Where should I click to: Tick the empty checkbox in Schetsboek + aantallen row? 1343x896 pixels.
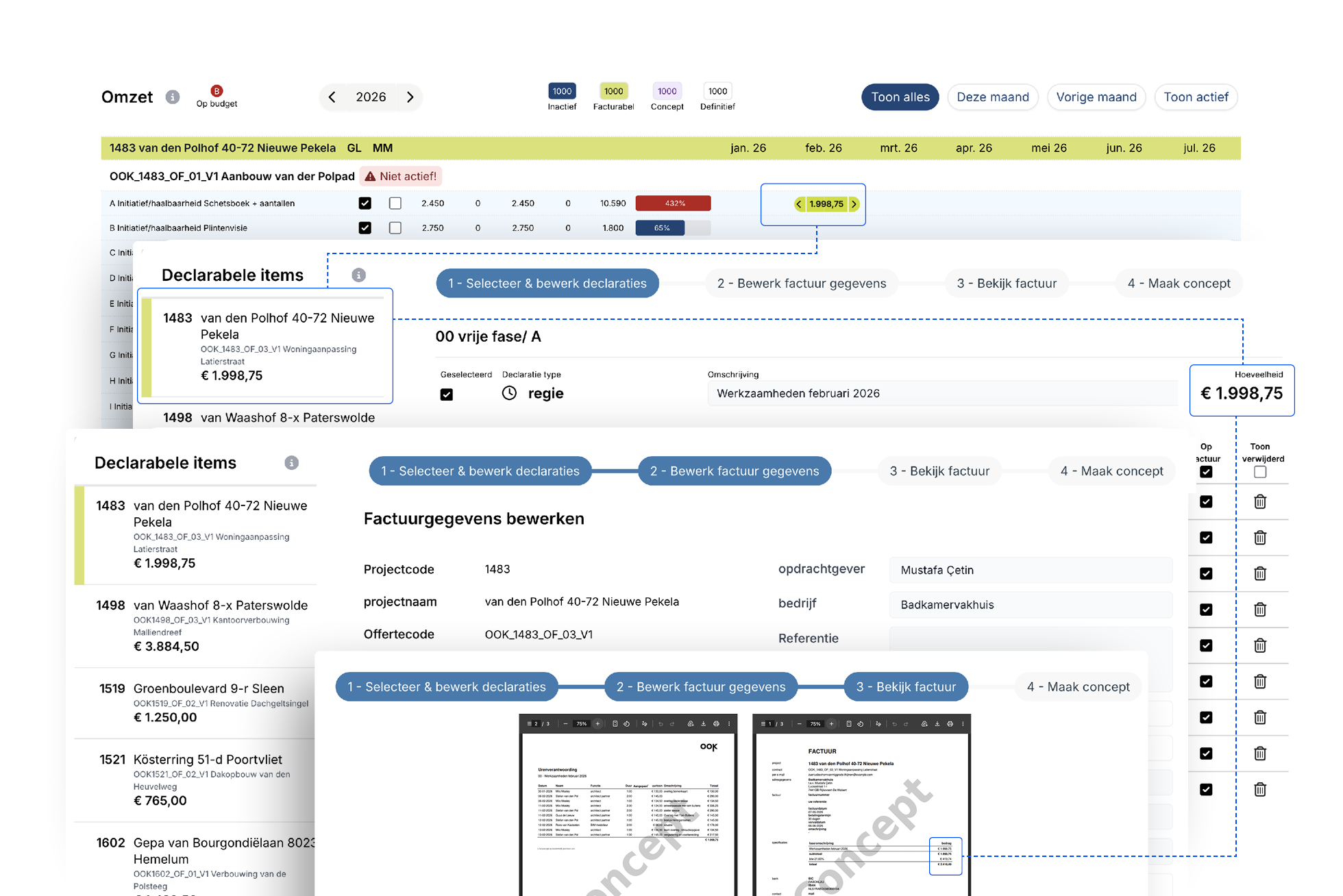pos(395,203)
